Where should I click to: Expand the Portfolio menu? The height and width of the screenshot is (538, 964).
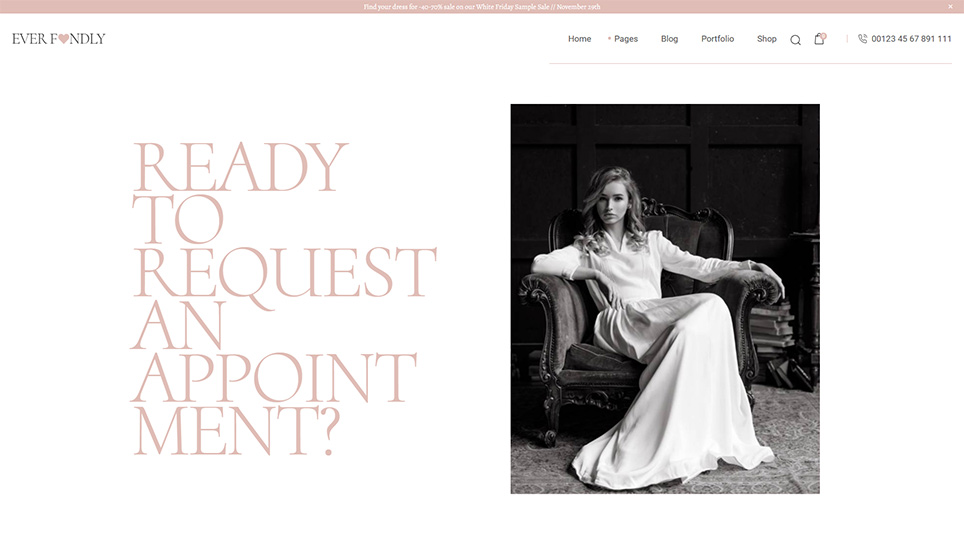717,39
